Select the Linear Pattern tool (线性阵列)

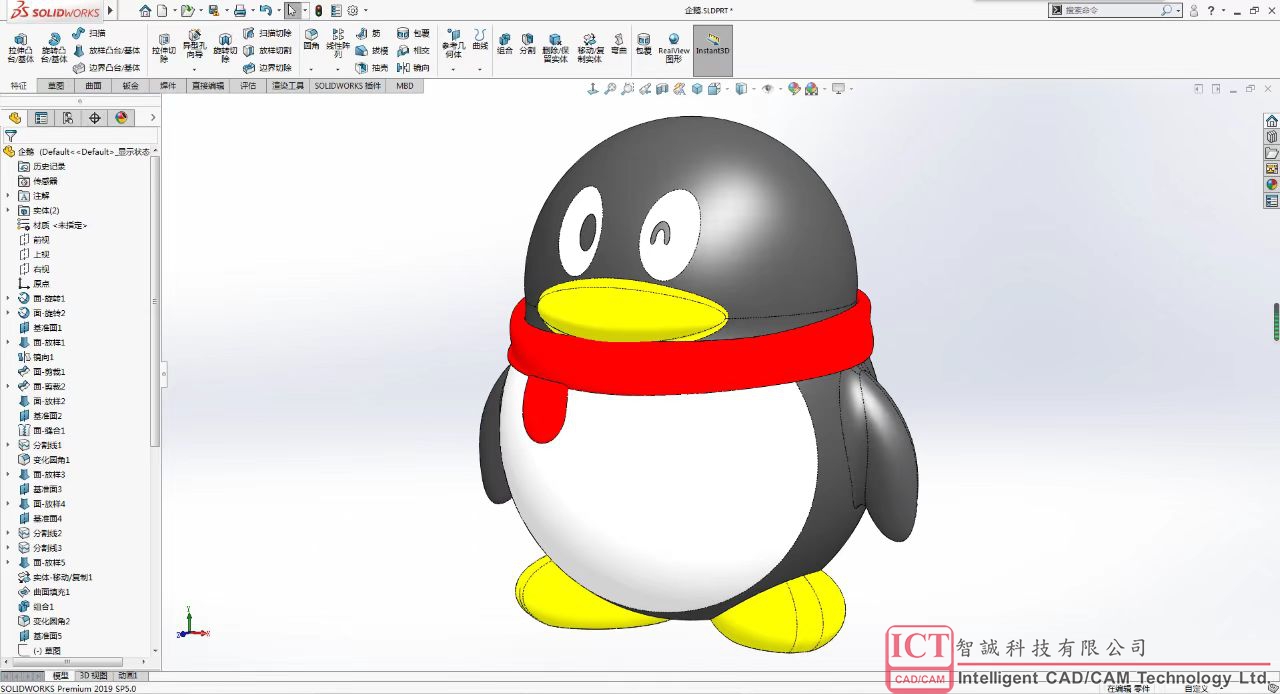tap(338, 42)
